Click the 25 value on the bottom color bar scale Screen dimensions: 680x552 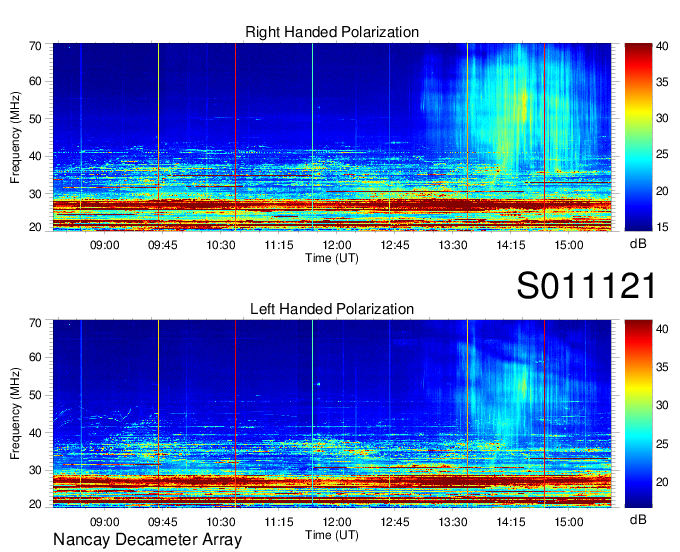click(662, 444)
